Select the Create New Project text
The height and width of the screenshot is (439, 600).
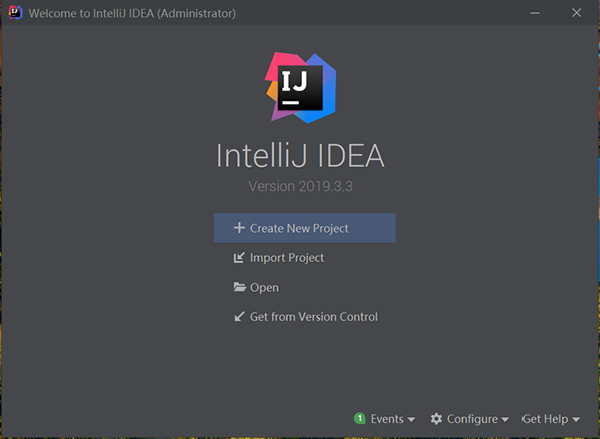click(x=299, y=228)
